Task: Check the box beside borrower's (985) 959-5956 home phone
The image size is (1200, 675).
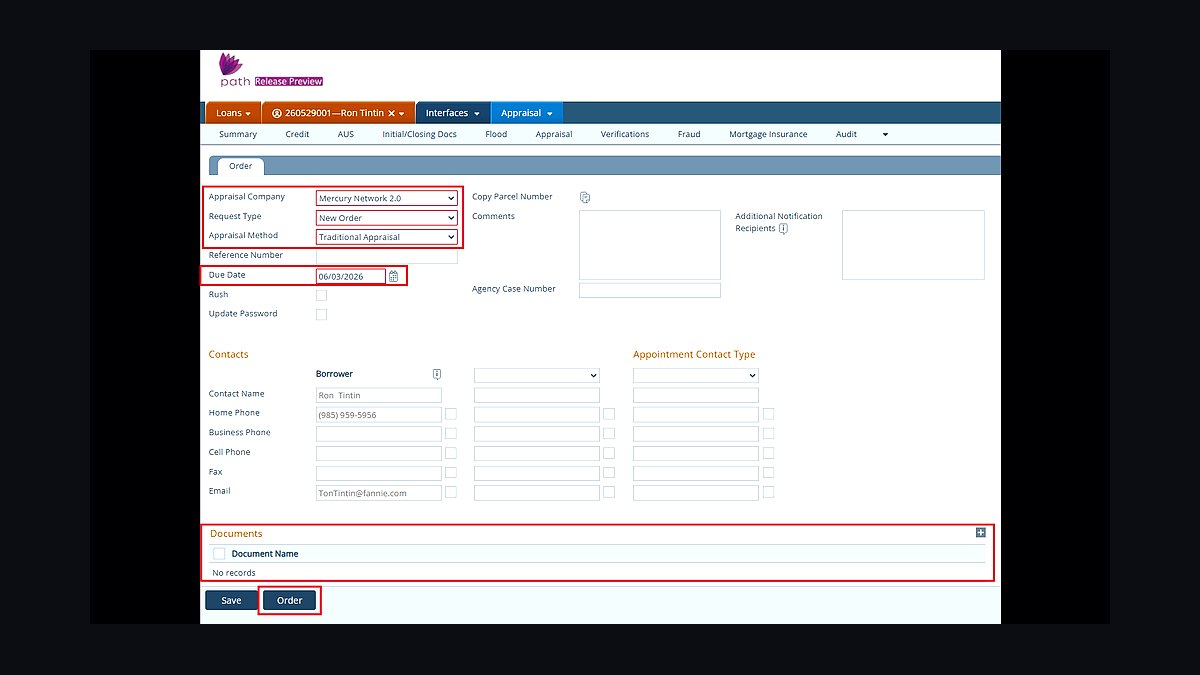Action: tap(451, 414)
